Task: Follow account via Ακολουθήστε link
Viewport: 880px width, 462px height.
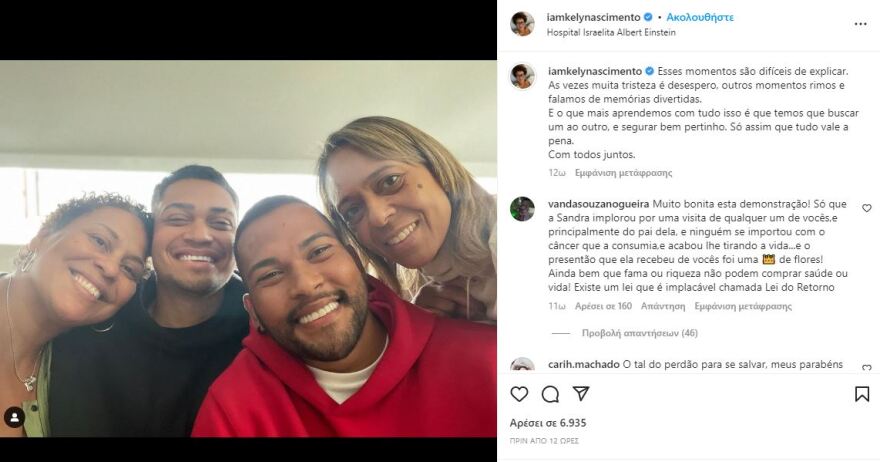Action: [x=700, y=17]
